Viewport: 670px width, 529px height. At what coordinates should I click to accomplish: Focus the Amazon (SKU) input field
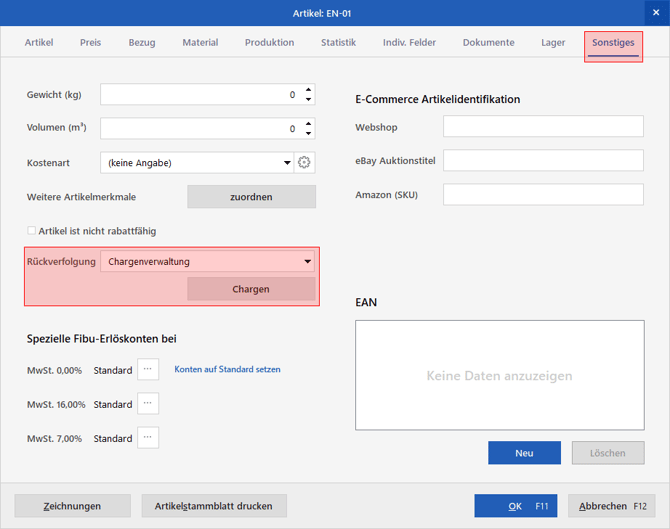(543, 194)
